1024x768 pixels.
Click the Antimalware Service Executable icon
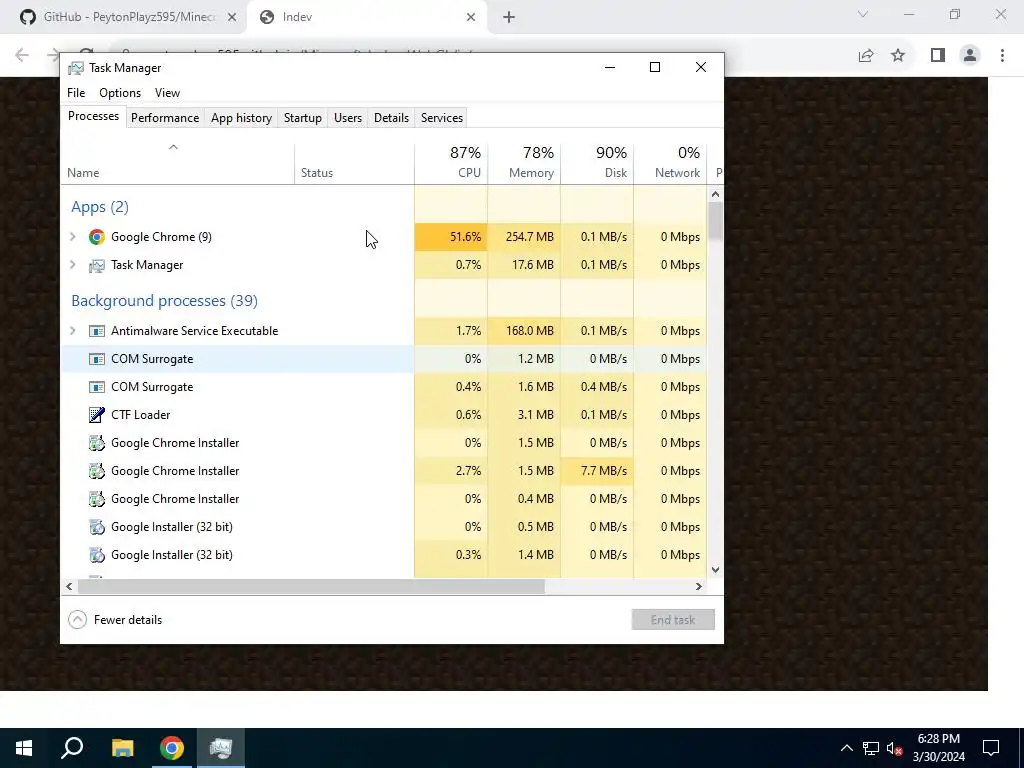(x=97, y=331)
